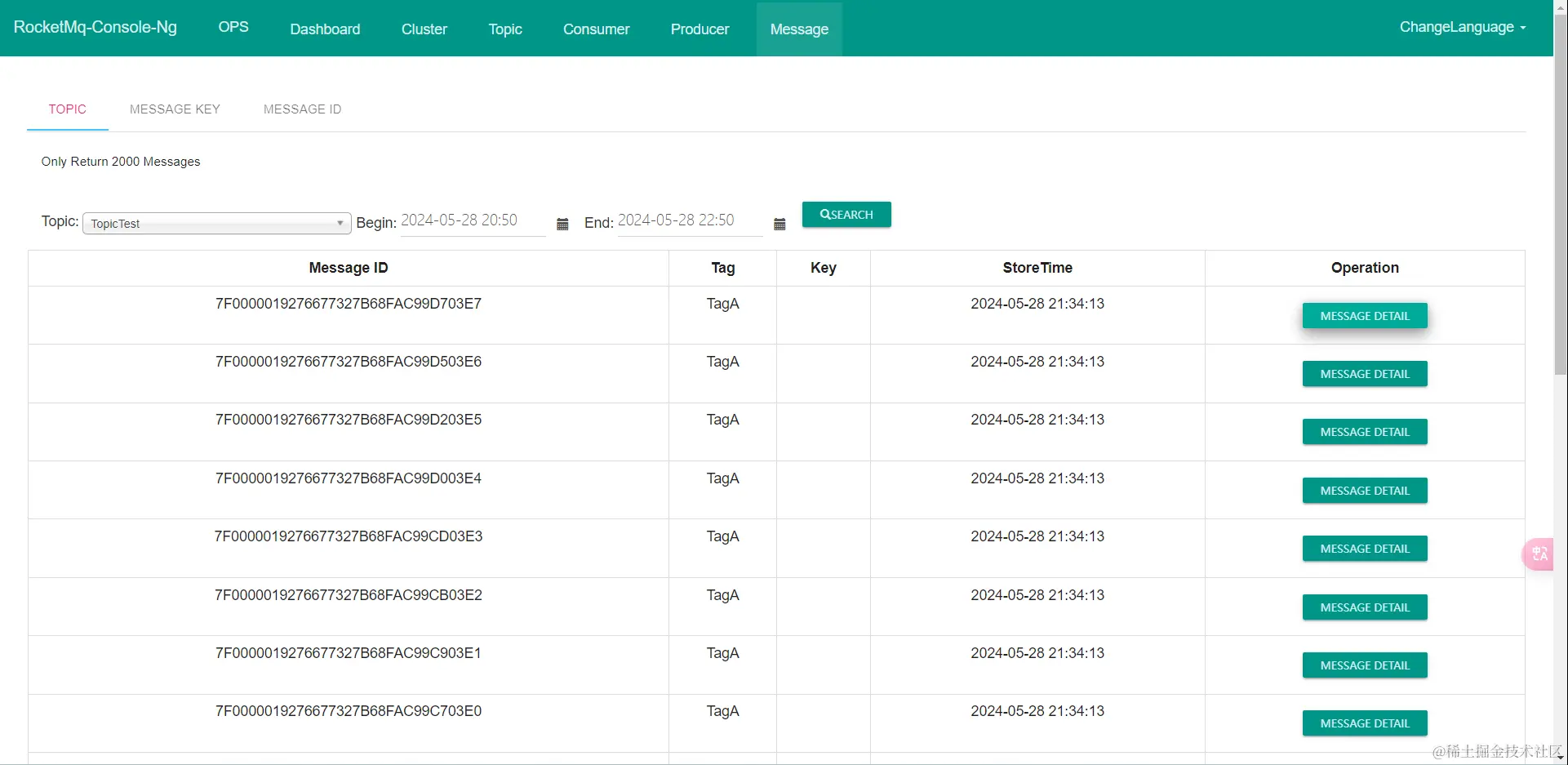
Task: Click the Tag column header
Action: click(723, 268)
